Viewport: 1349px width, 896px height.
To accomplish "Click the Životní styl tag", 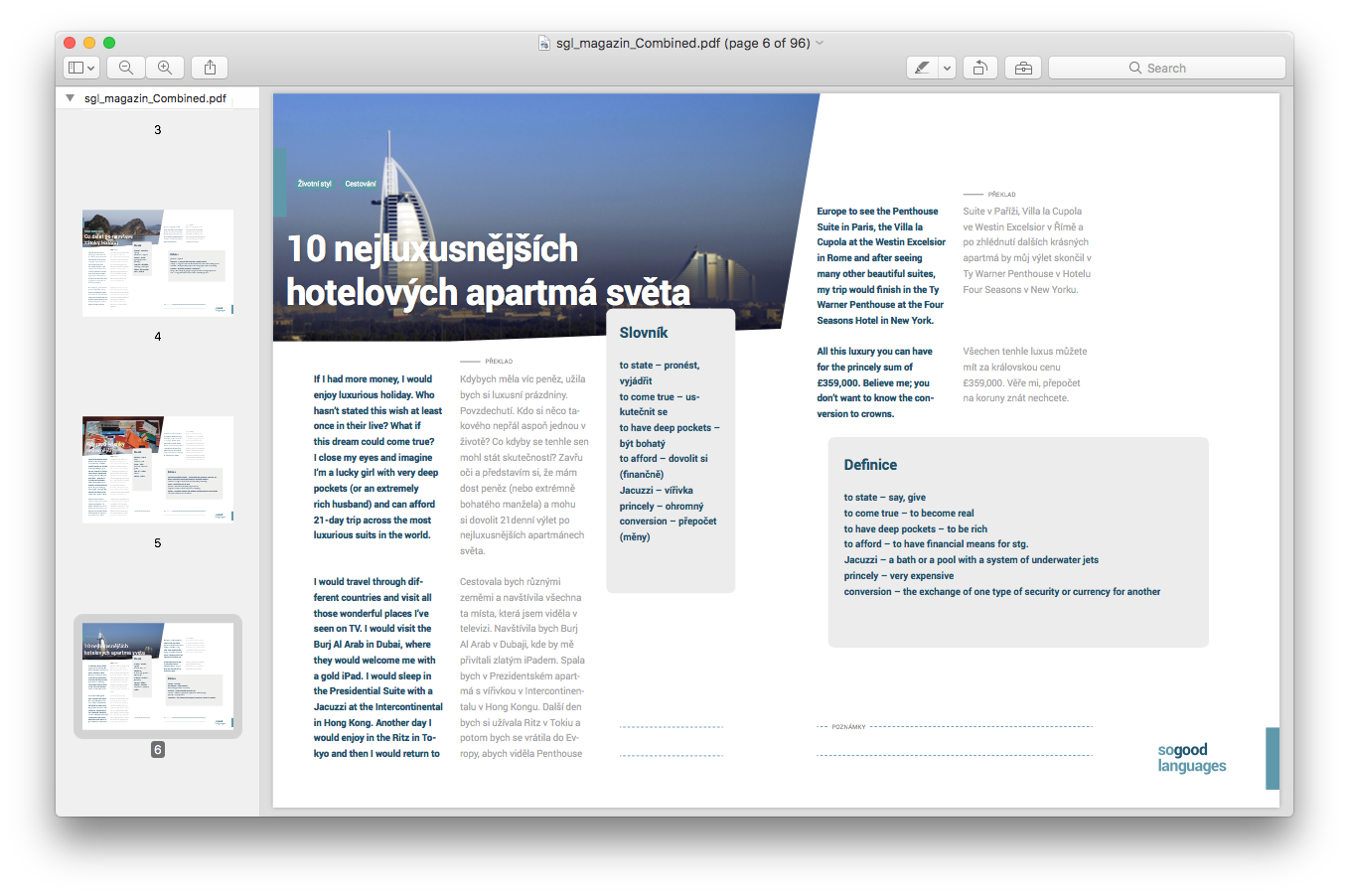I will [315, 184].
